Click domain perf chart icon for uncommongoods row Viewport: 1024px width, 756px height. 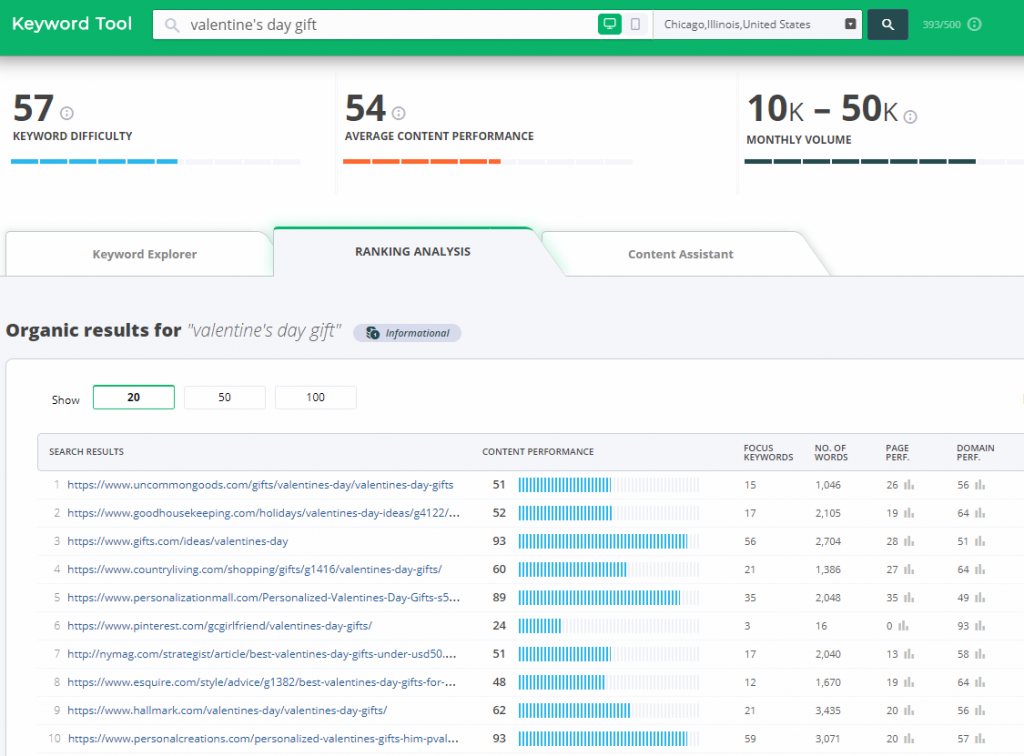[x=980, y=485]
